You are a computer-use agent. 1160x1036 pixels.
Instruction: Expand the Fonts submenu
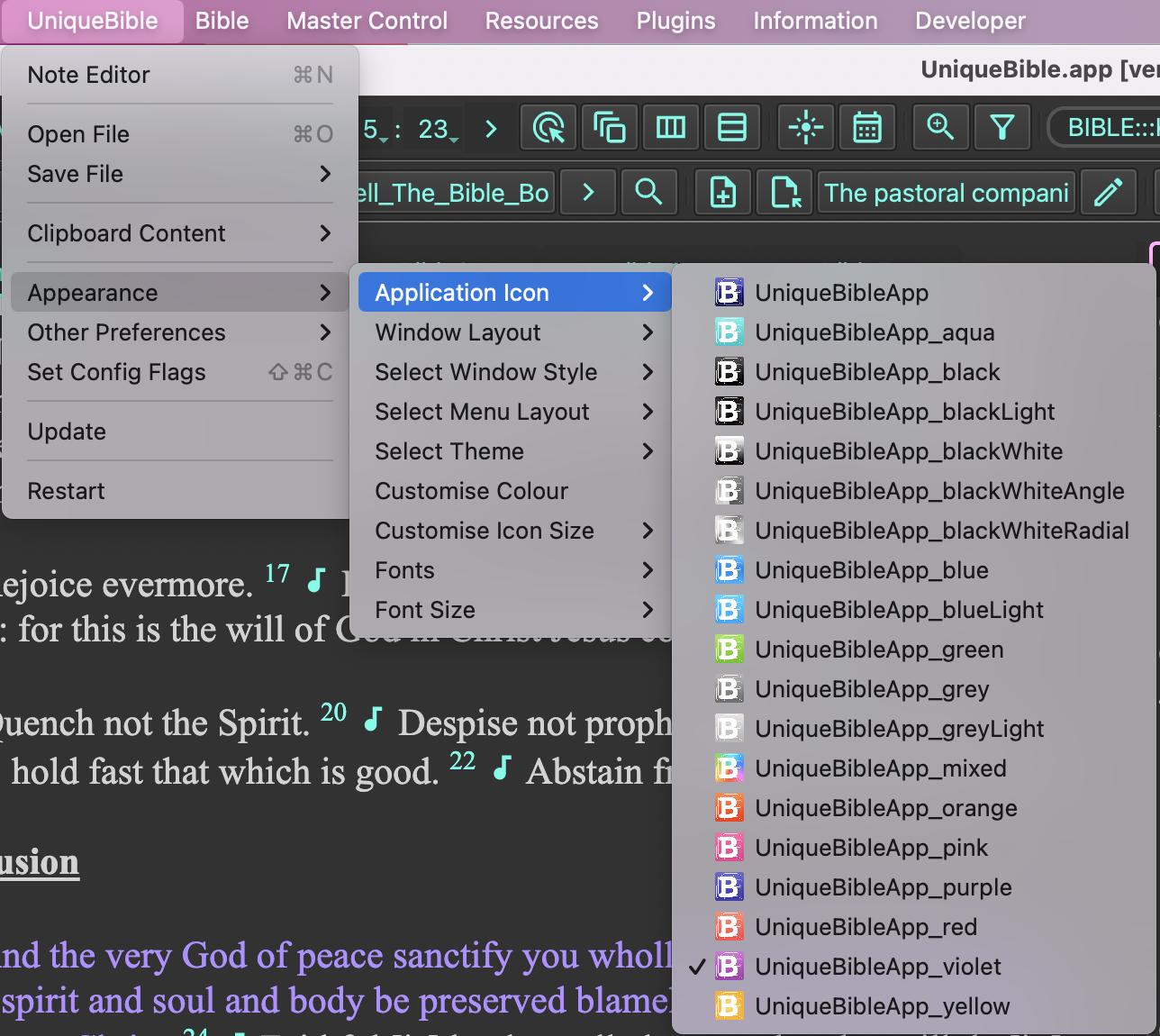point(514,570)
